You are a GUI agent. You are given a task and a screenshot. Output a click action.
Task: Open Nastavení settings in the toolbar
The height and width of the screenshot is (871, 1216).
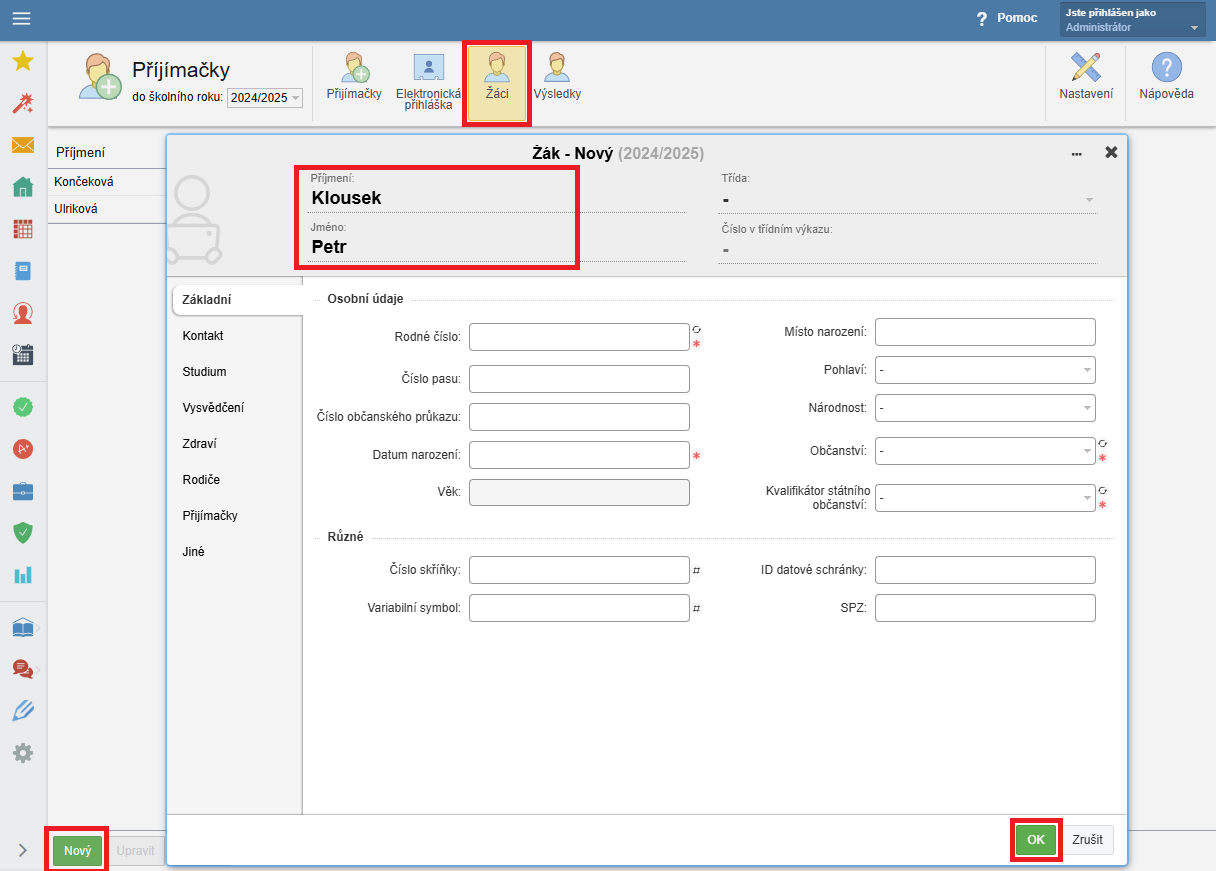pos(1086,77)
